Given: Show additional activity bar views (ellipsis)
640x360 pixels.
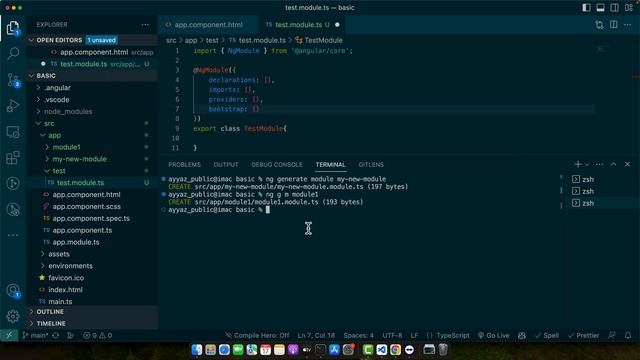Looking at the screenshot, I should click(13, 235).
